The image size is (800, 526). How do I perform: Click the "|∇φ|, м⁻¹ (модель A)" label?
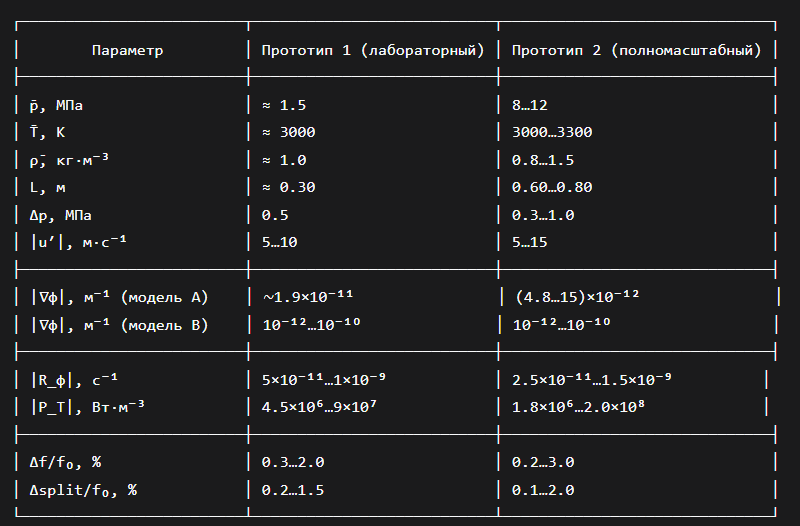tap(118, 297)
